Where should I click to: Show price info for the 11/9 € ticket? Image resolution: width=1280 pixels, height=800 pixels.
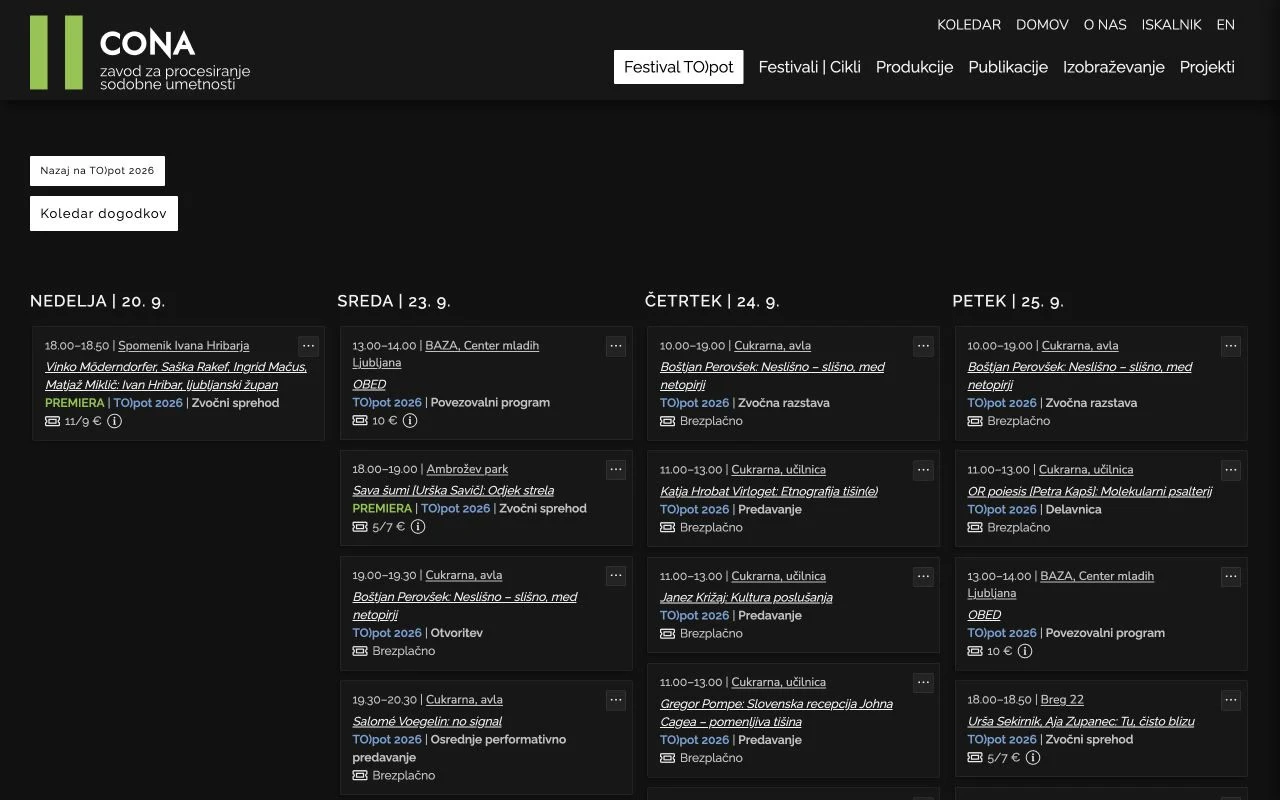click(115, 421)
